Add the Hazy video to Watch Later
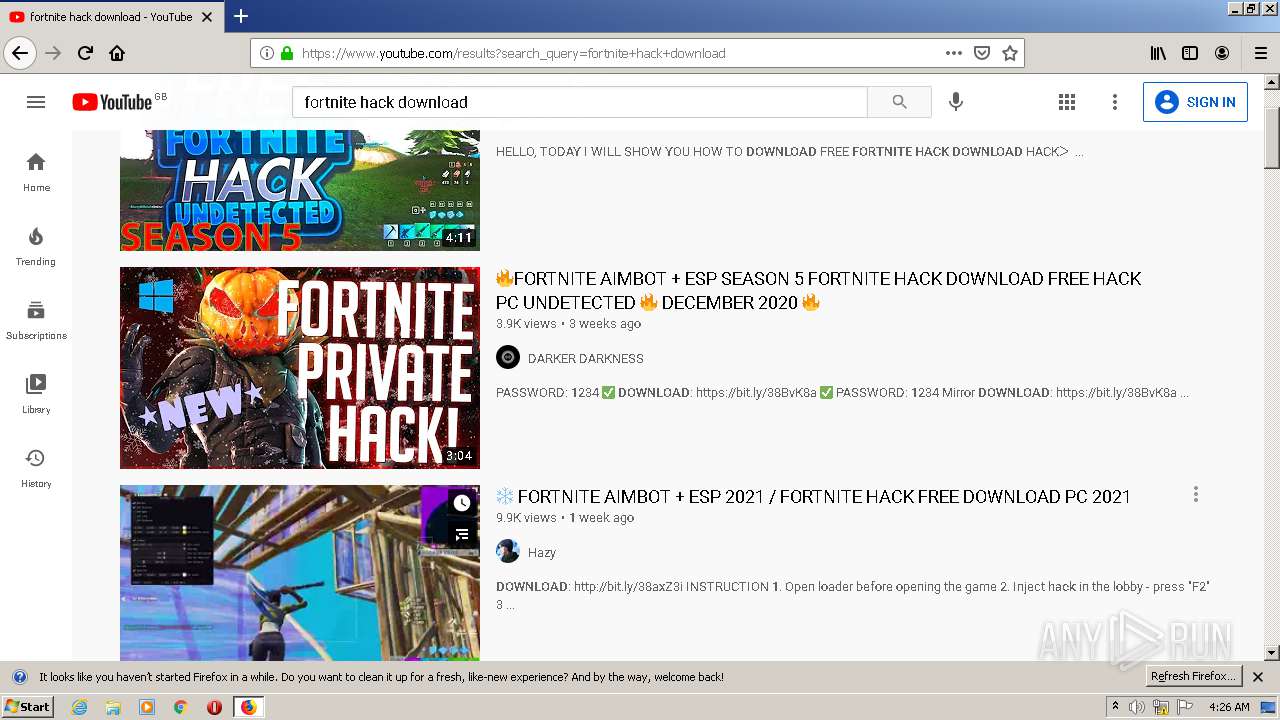 [x=461, y=503]
